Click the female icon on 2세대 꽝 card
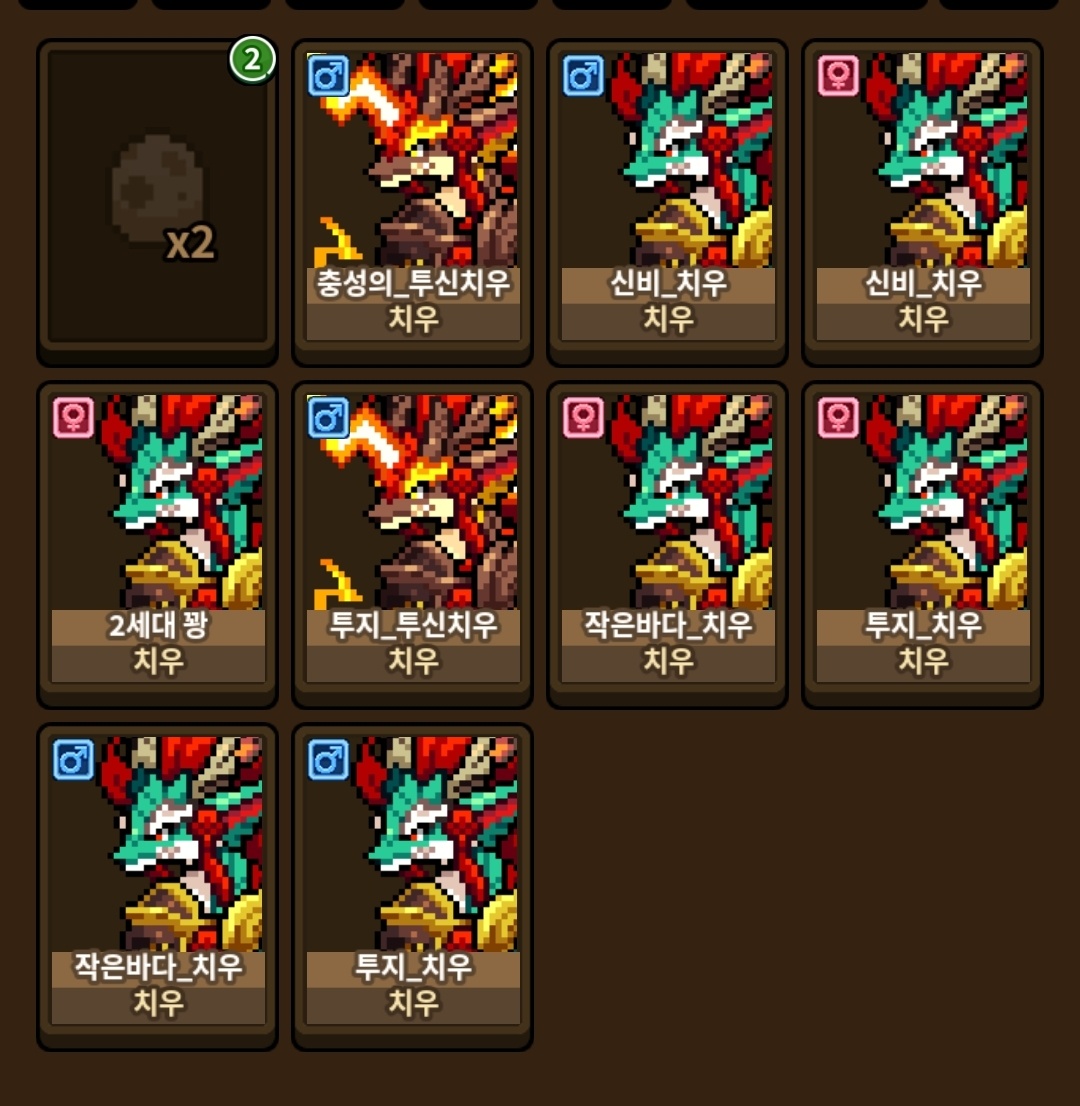Viewport: 1080px width, 1106px height. tap(73, 417)
